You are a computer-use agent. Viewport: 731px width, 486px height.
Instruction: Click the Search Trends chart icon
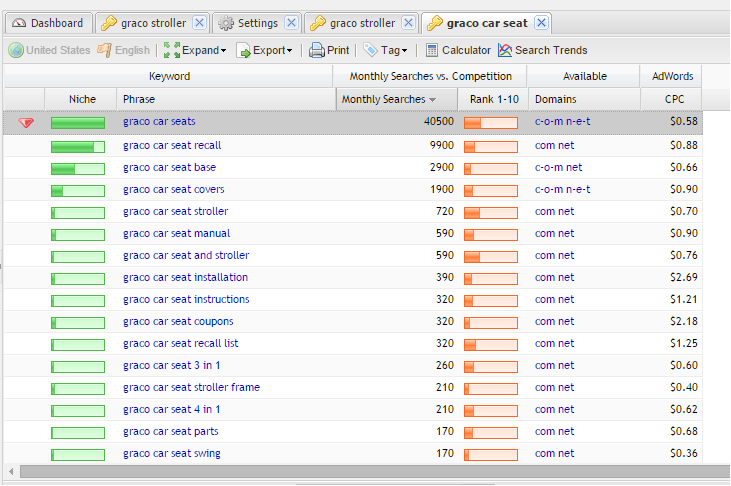click(505, 50)
